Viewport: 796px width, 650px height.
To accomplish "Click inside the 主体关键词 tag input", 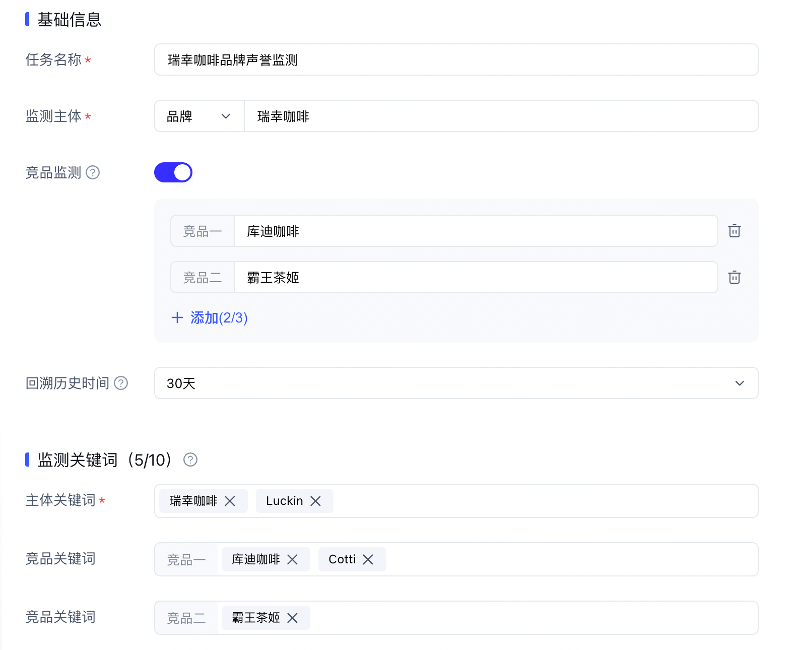I will point(456,501).
